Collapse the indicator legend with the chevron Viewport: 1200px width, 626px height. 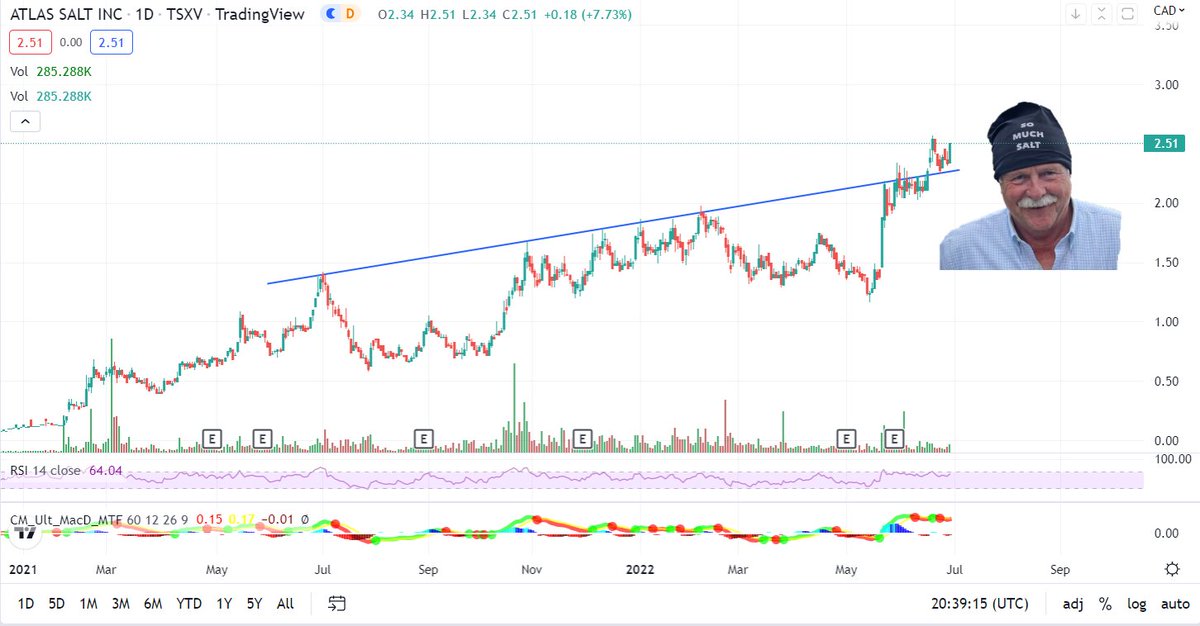[25, 122]
